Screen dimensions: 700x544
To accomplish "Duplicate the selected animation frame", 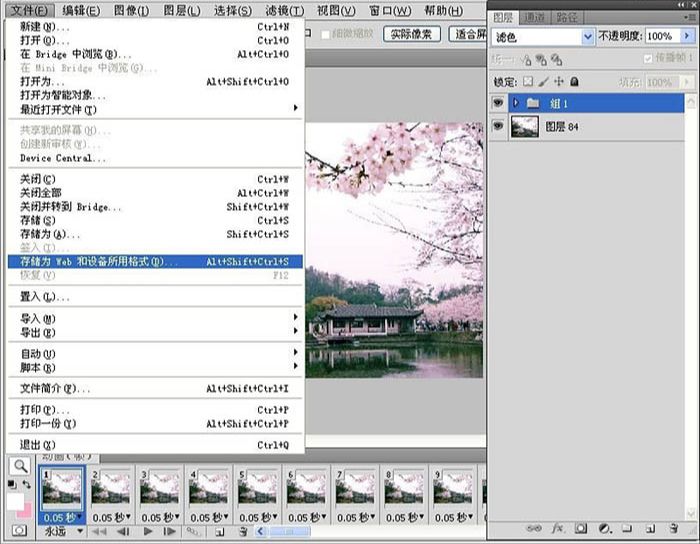I will 220,532.
